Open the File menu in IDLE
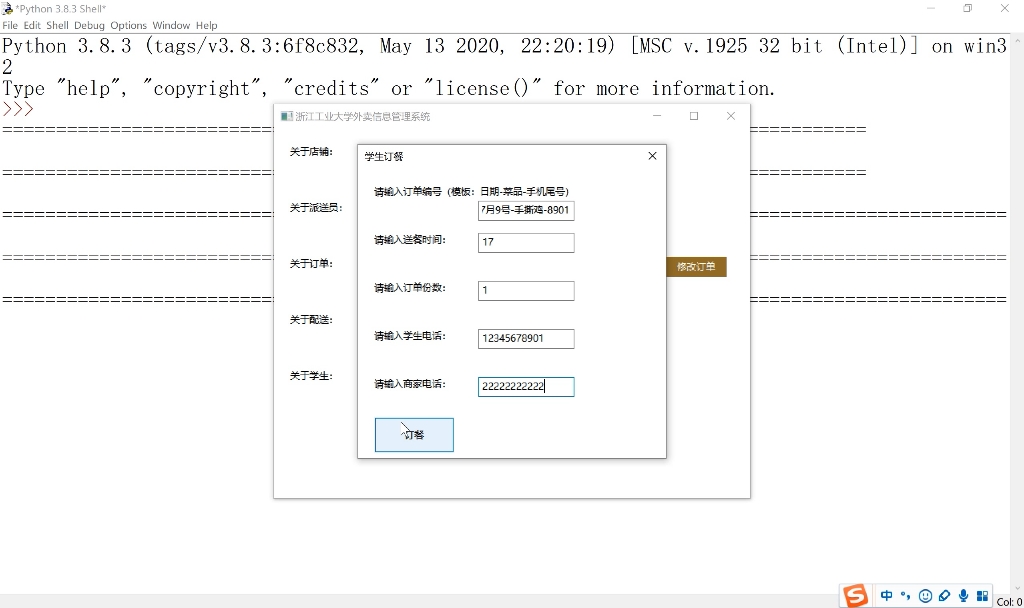This screenshot has height=608, width=1024. pos(10,25)
